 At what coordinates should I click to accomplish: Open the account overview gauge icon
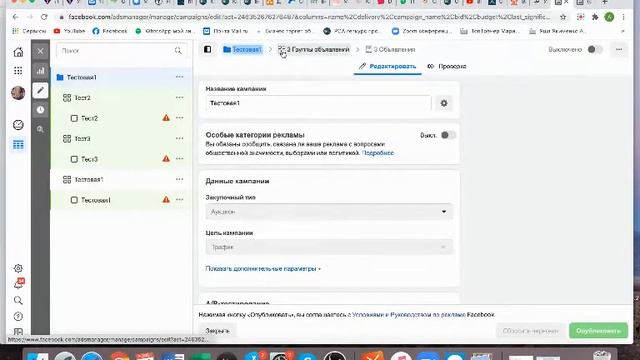coord(18,125)
